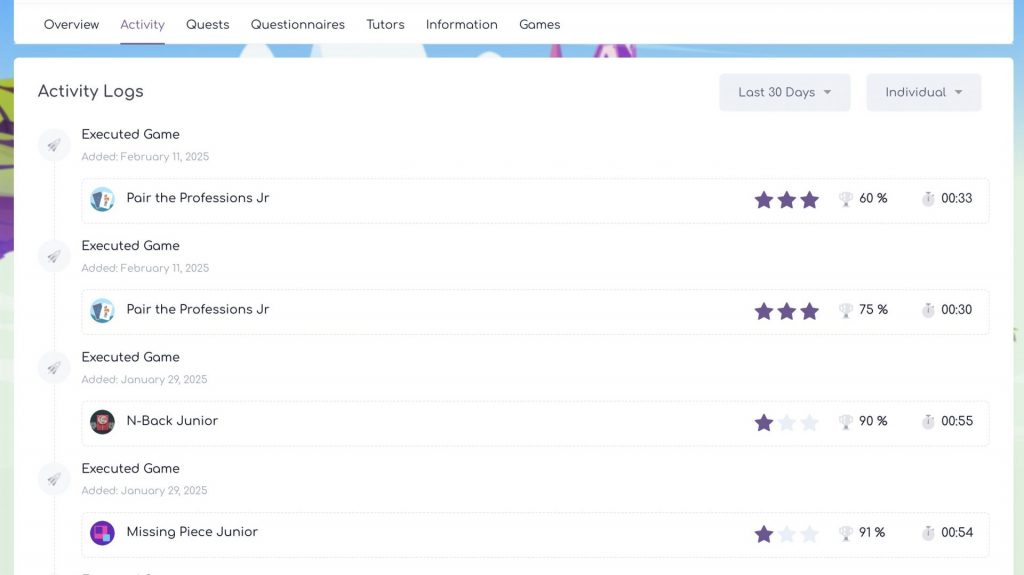Switch to the Overview tab
The width and height of the screenshot is (1024, 575).
coord(71,24)
